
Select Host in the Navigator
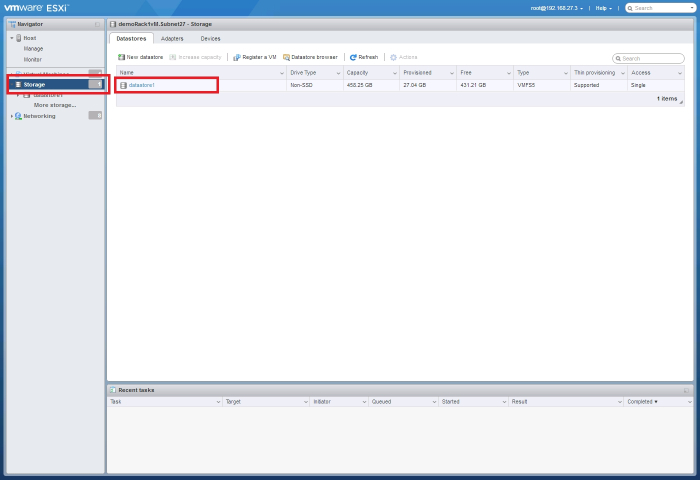[x=30, y=38]
